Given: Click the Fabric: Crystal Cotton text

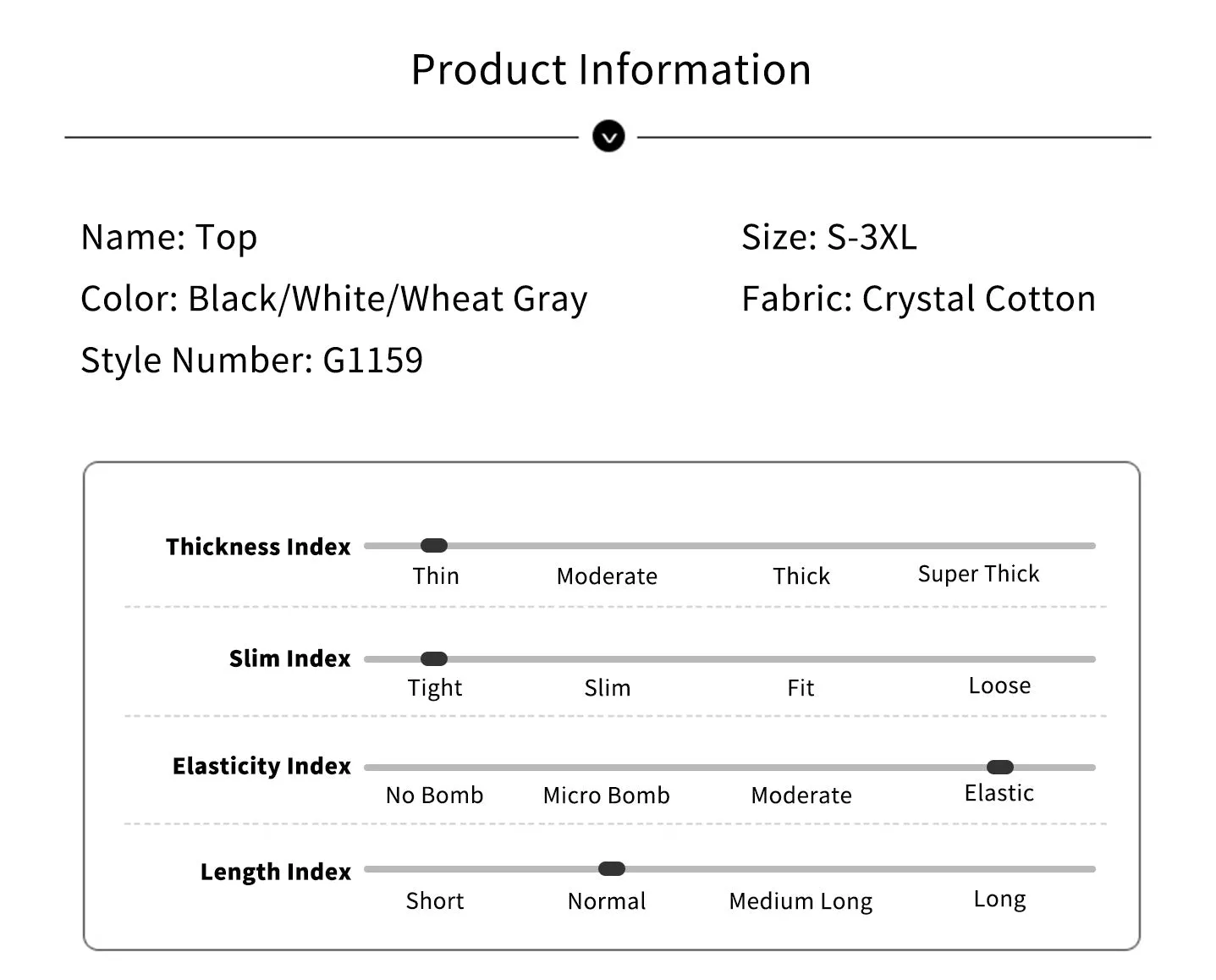Looking at the screenshot, I should (x=918, y=300).
